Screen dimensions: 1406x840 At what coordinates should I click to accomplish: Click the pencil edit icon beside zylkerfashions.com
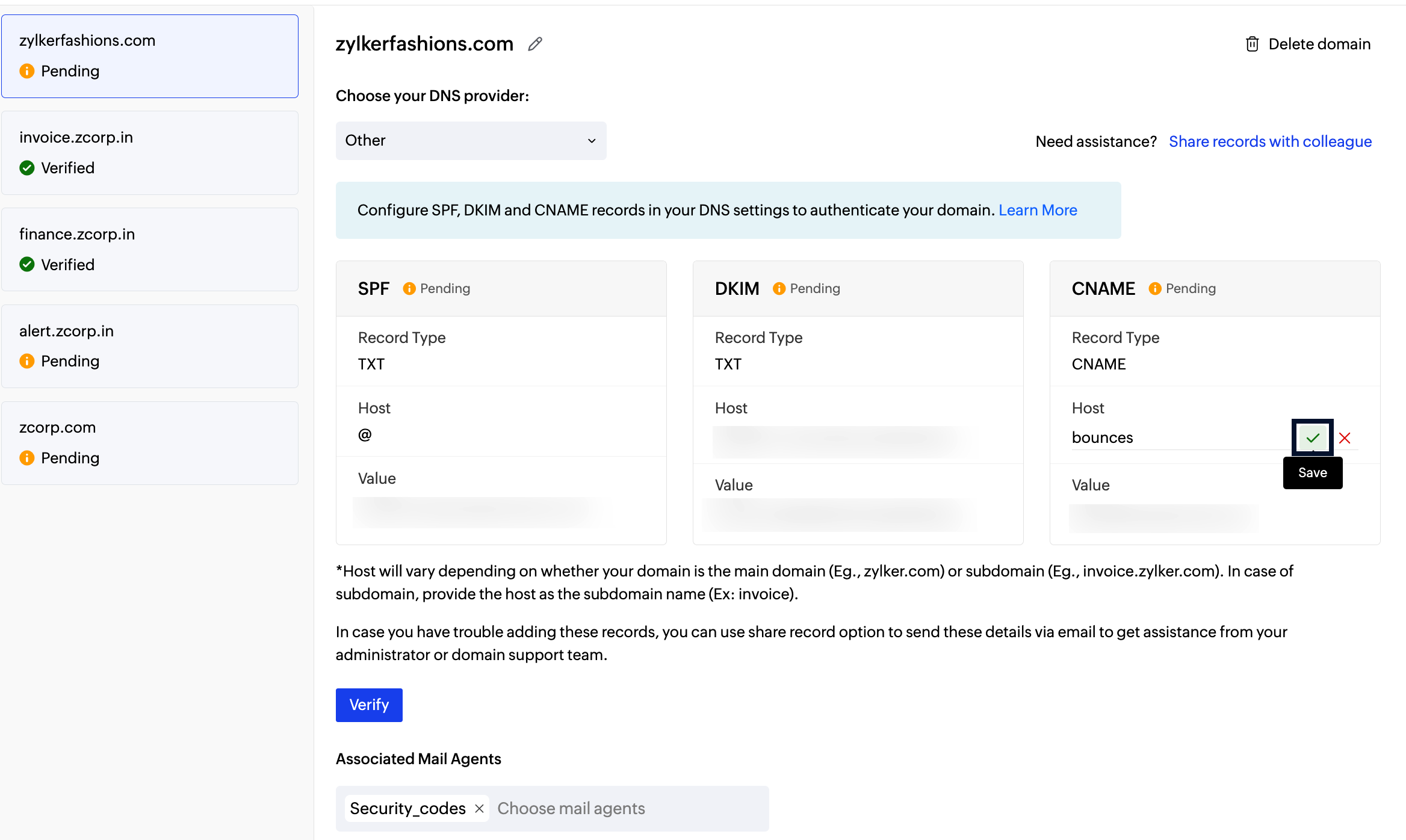535,44
